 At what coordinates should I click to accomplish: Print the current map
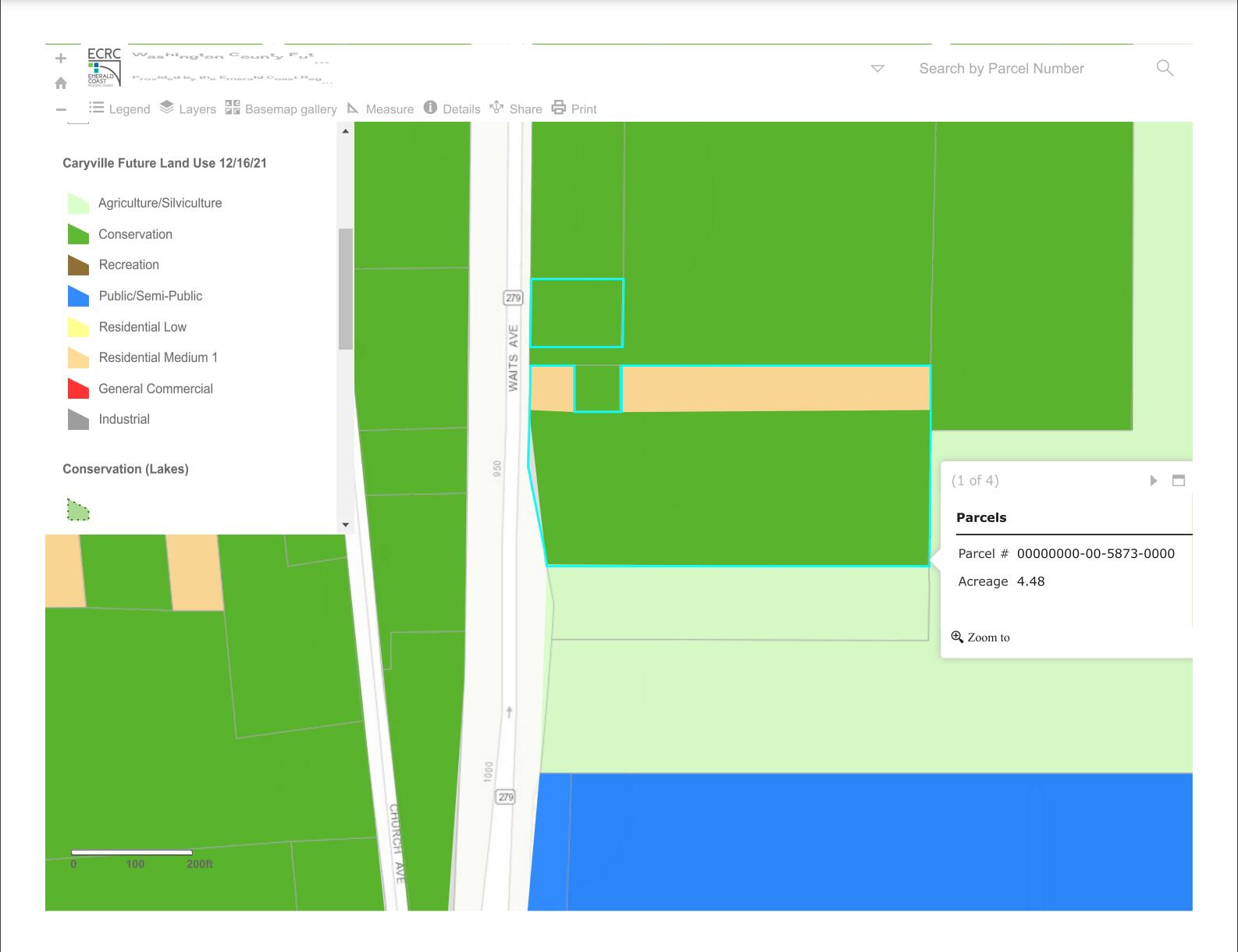click(x=574, y=108)
